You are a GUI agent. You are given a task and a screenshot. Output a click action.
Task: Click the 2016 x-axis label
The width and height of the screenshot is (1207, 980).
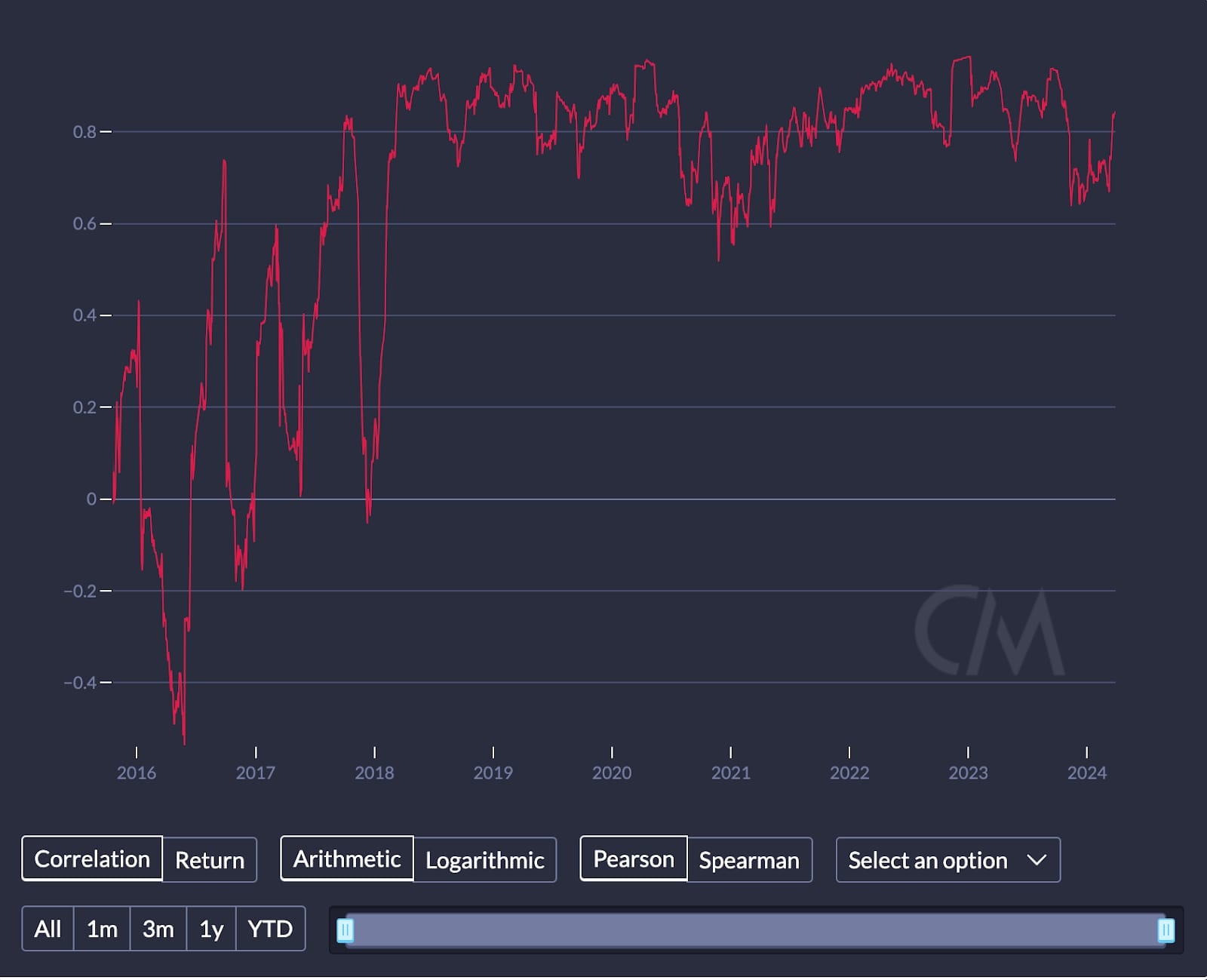pos(137,773)
